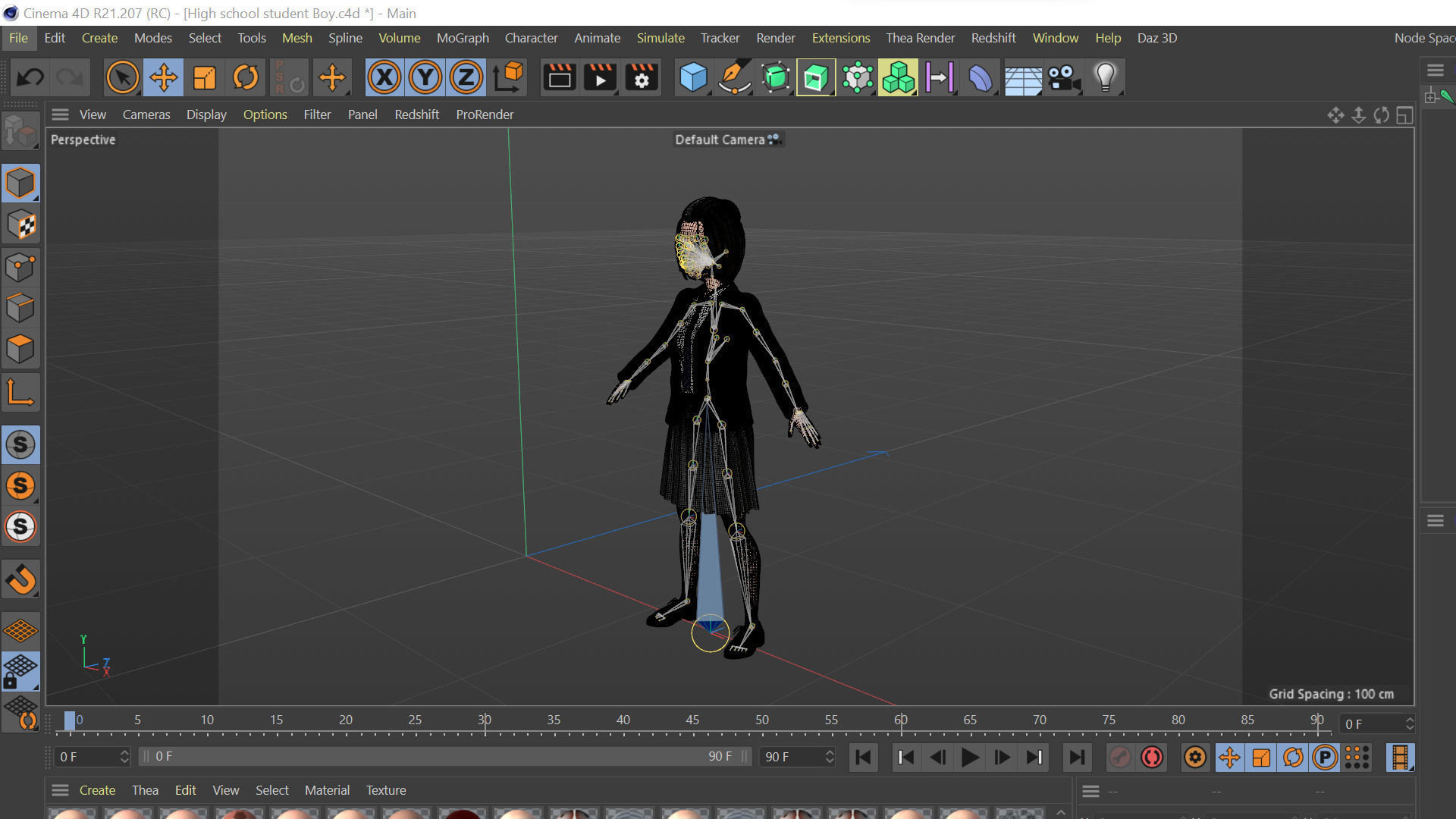Image resolution: width=1456 pixels, height=819 pixels.
Task: Toggle Scale keyframe recording
Action: (1261, 757)
